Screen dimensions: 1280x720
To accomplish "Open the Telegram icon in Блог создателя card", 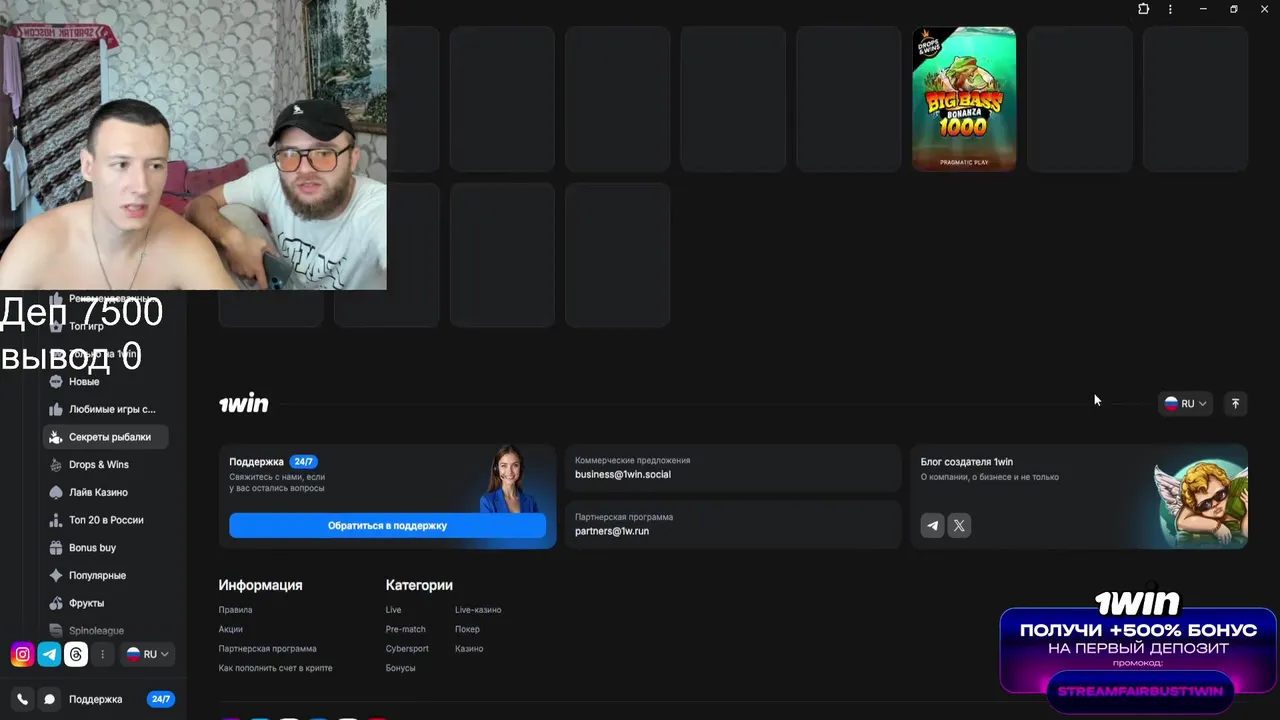I will coord(932,525).
